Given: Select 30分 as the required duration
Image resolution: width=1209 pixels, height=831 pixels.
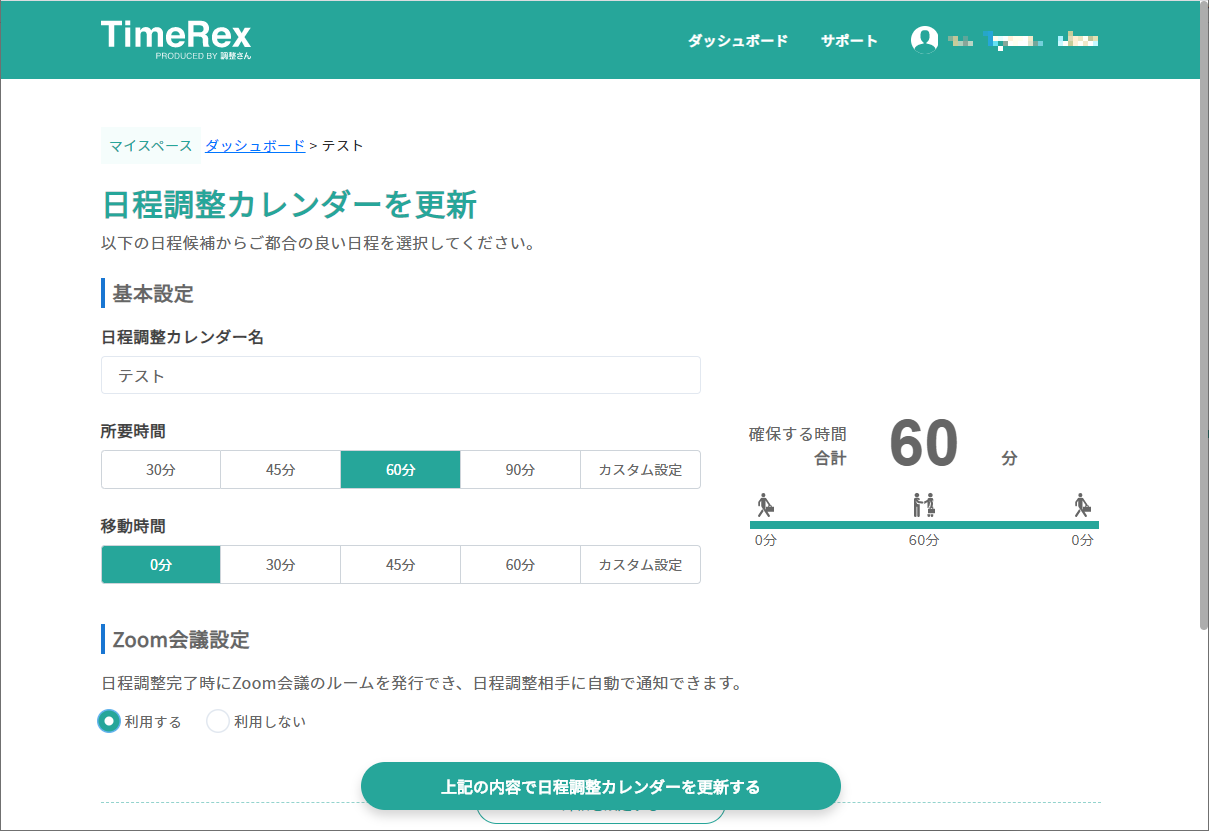Looking at the screenshot, I should 160,469.
